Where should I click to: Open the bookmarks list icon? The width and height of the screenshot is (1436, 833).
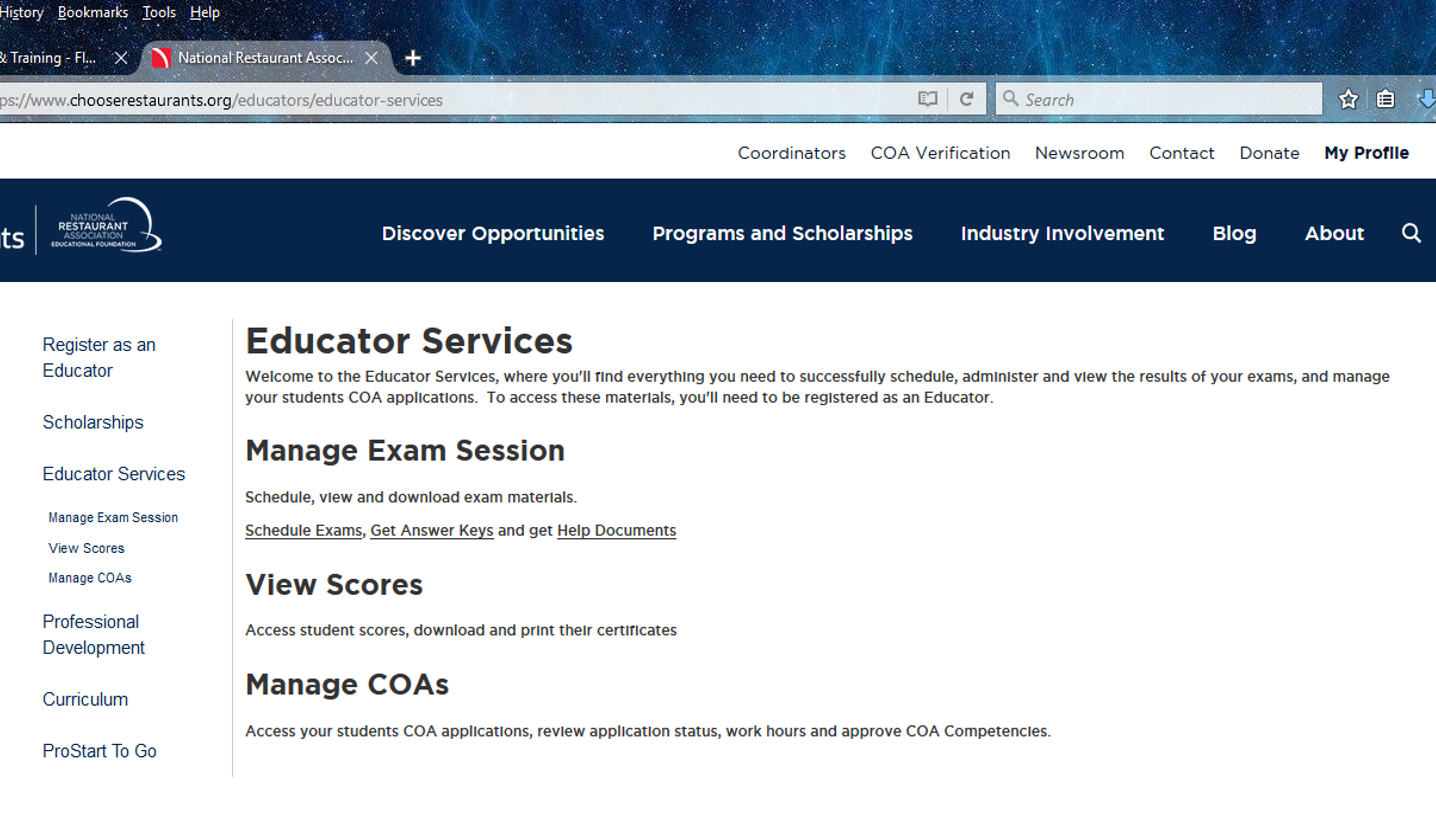1385,99
